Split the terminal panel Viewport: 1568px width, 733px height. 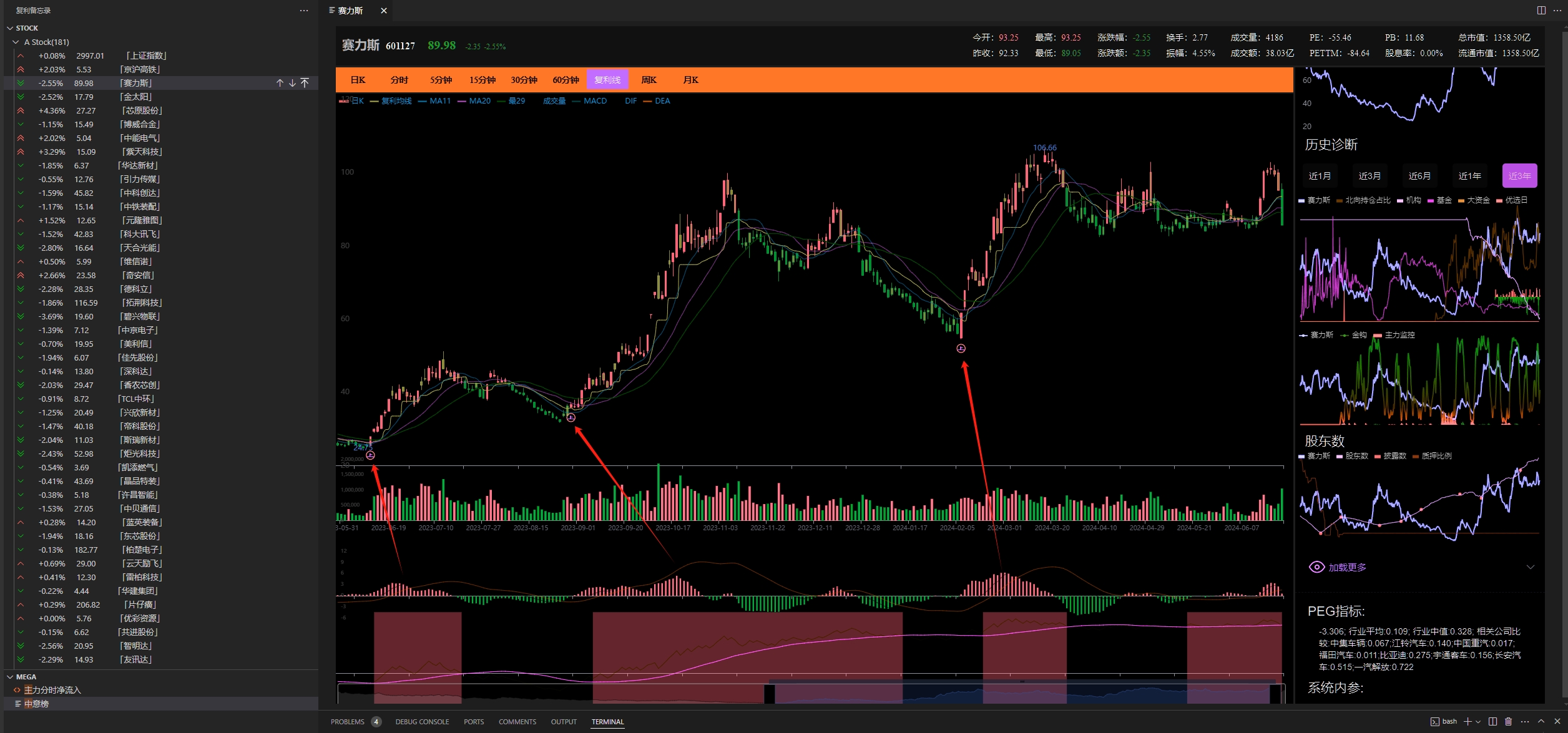[x=1492, y=721]
